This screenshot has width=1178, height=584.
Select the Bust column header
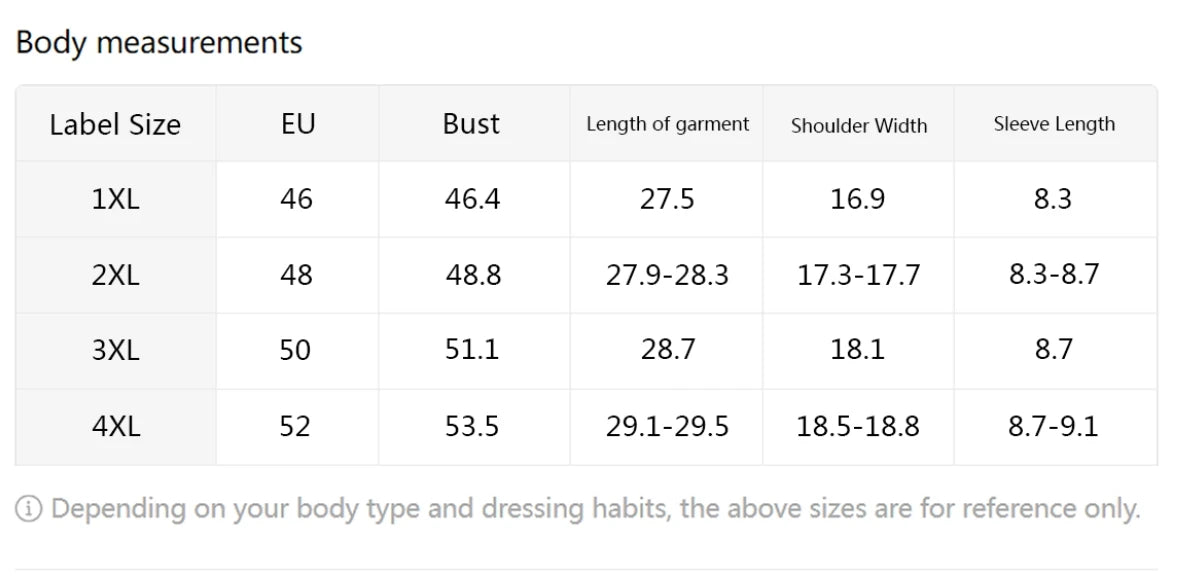471,124
